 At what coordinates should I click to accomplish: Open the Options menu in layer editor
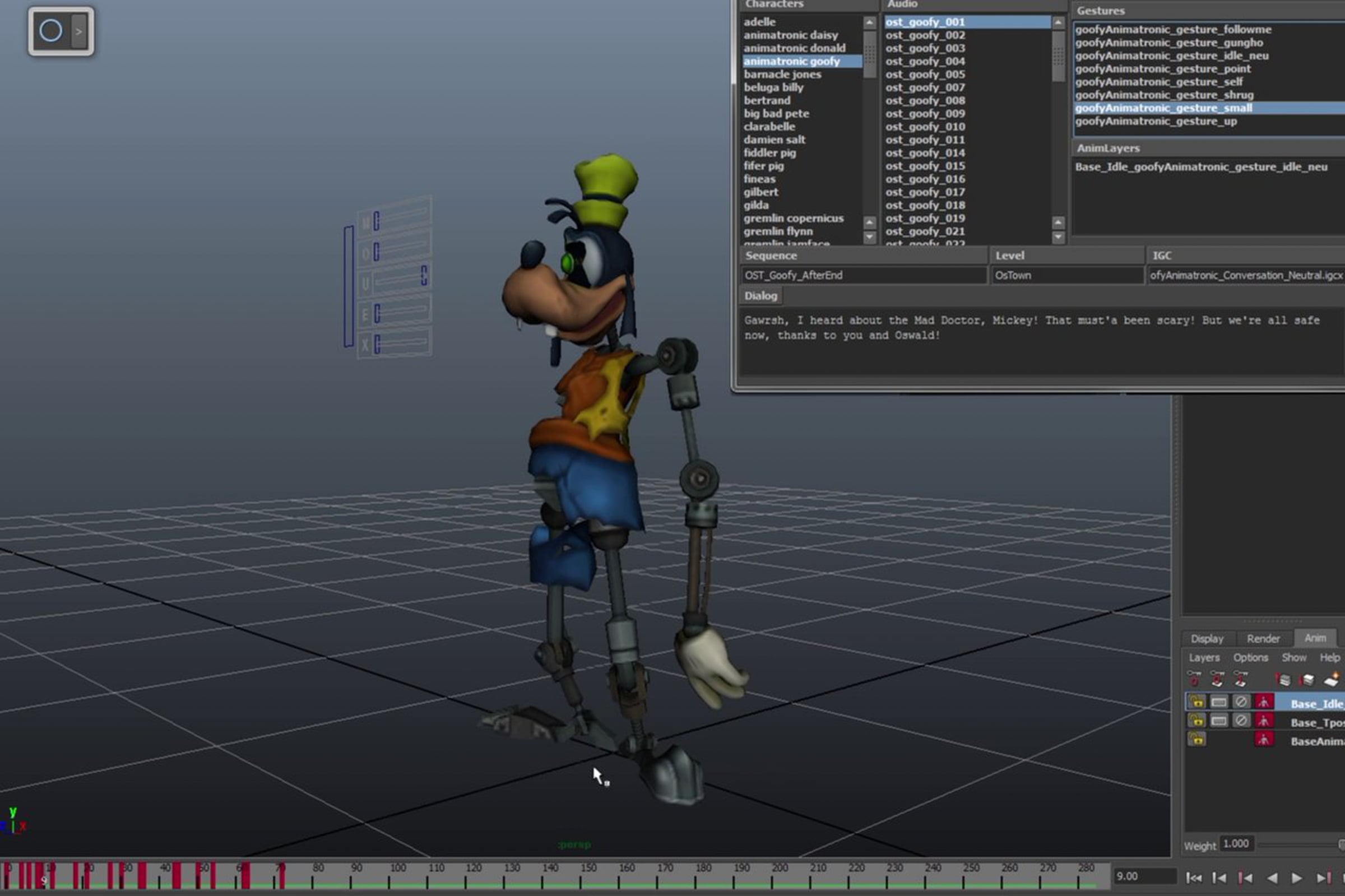click(1250, 658)
